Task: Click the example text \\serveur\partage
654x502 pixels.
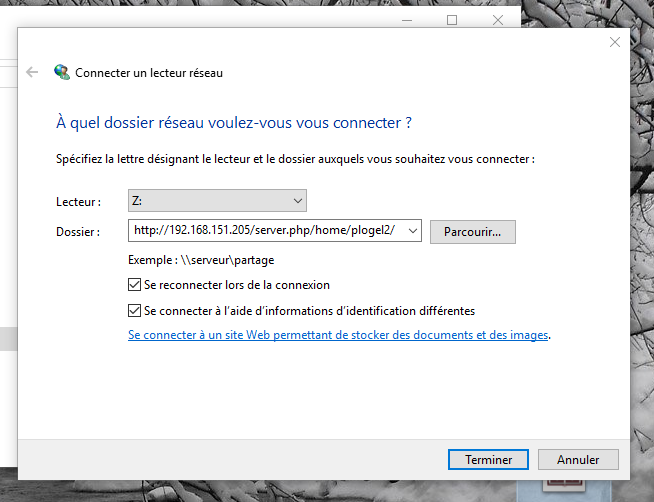Action: pyautogui.click(x=227, y=260)
